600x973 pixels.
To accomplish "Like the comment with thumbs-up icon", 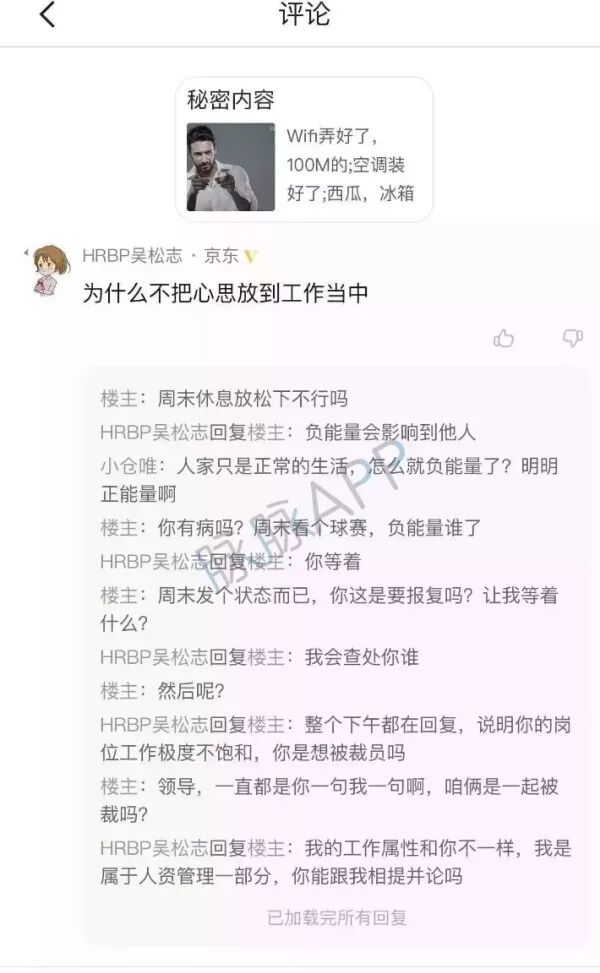I will coord(503,338).
